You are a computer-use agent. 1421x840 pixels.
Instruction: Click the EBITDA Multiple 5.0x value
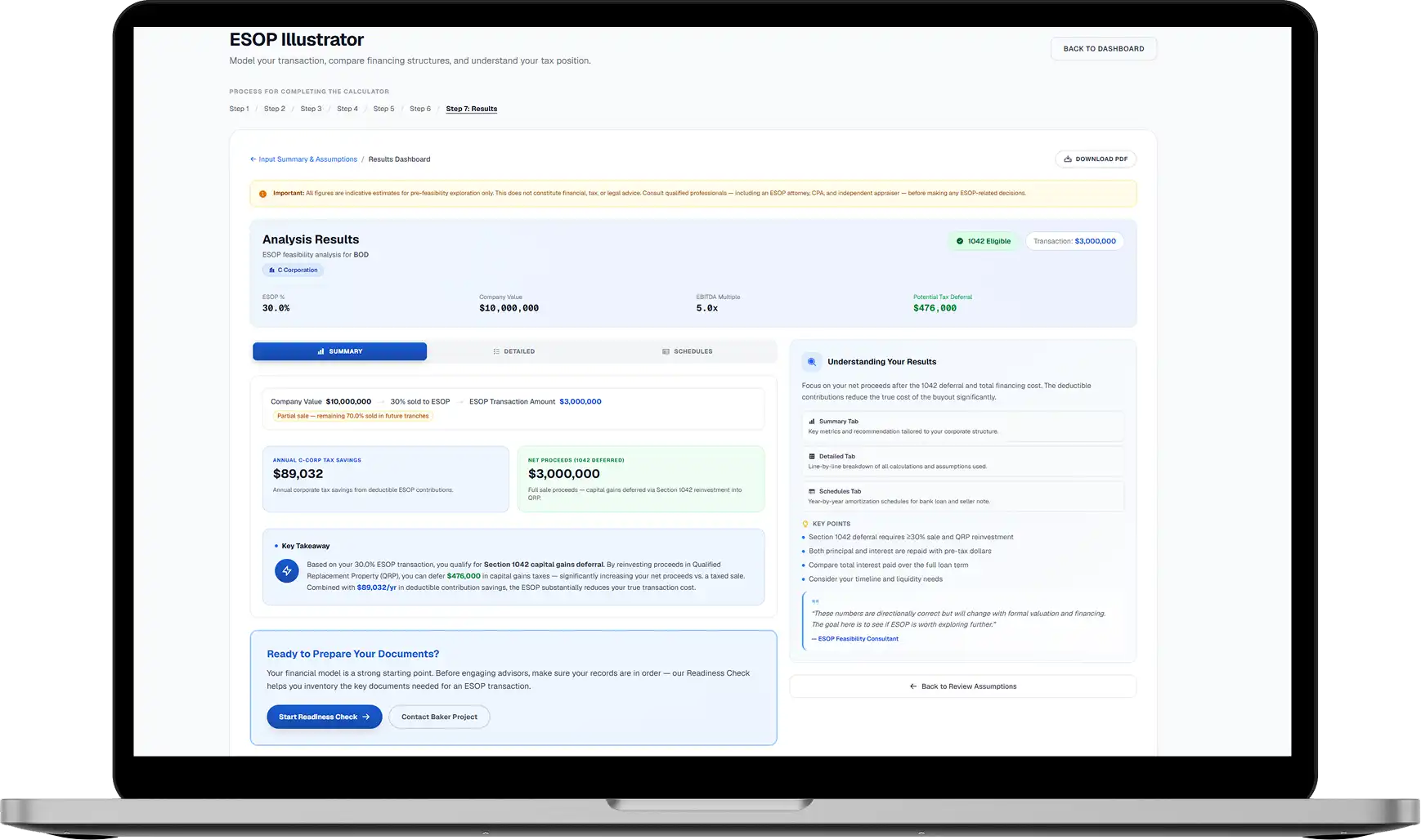click(x=706, y=308)
